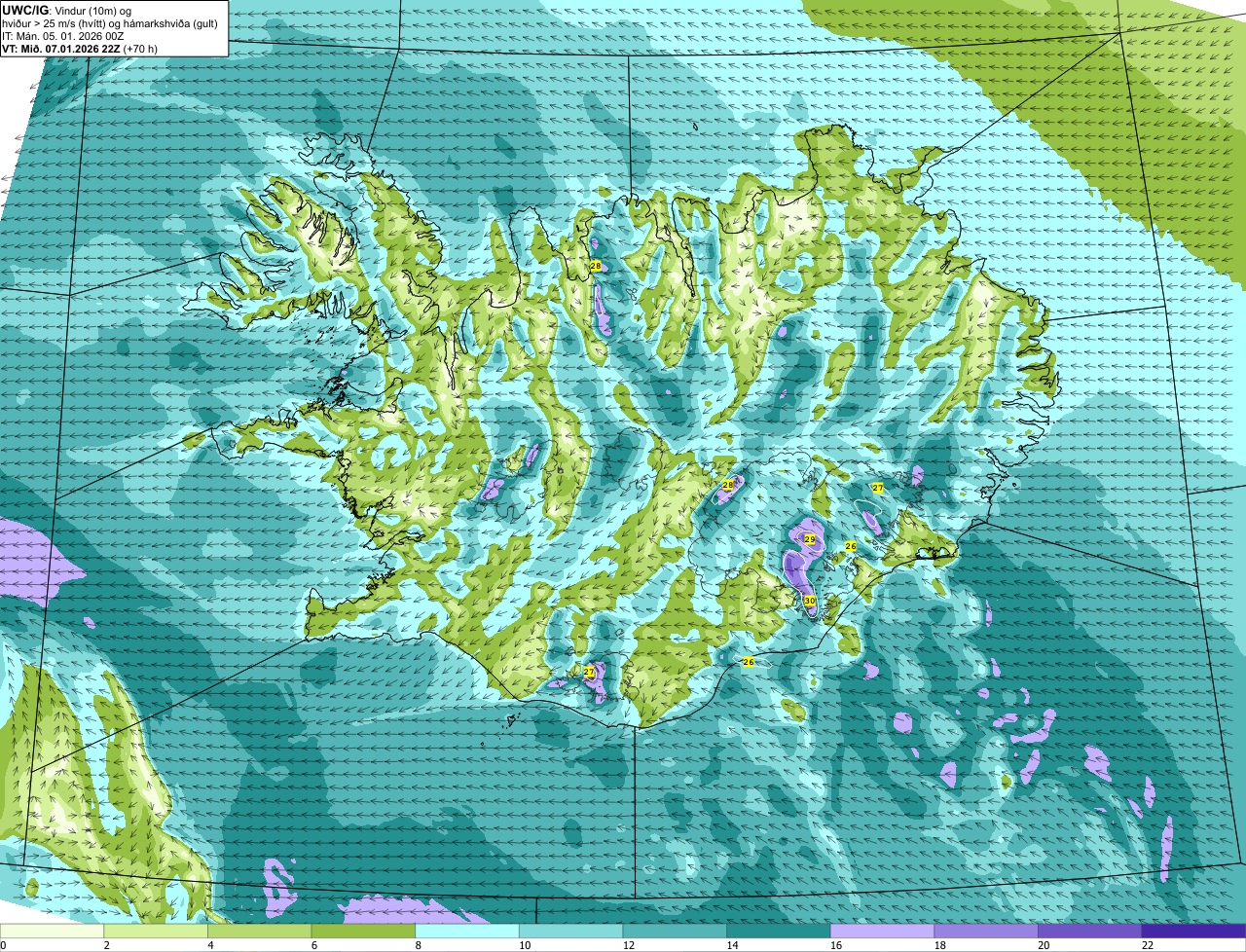Click the legend tick value 16
Screen dimensions: 1246x952
point(835,945)
